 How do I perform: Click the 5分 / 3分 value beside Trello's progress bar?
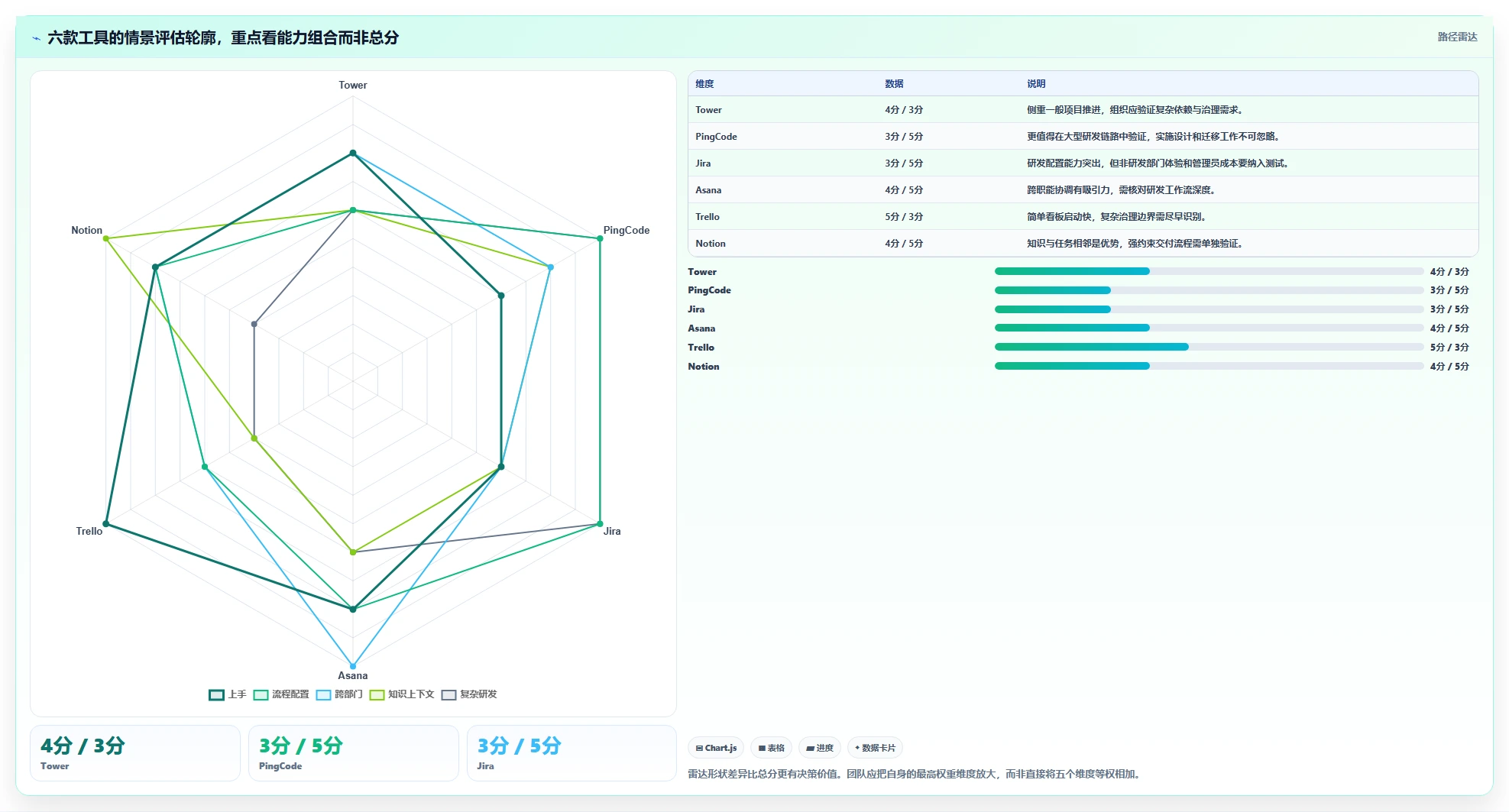1449,348
